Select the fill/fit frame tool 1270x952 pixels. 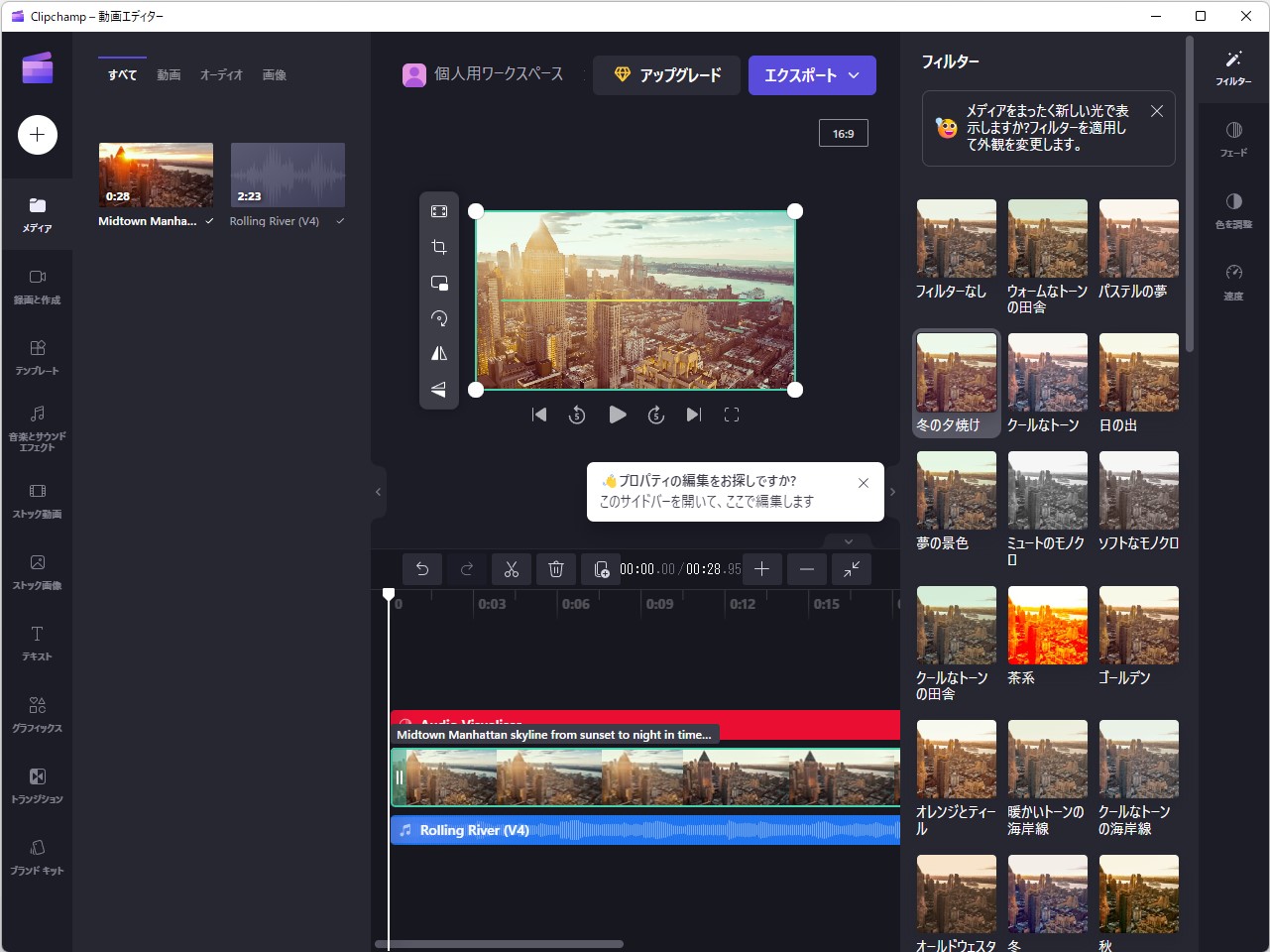pos(439,210)
